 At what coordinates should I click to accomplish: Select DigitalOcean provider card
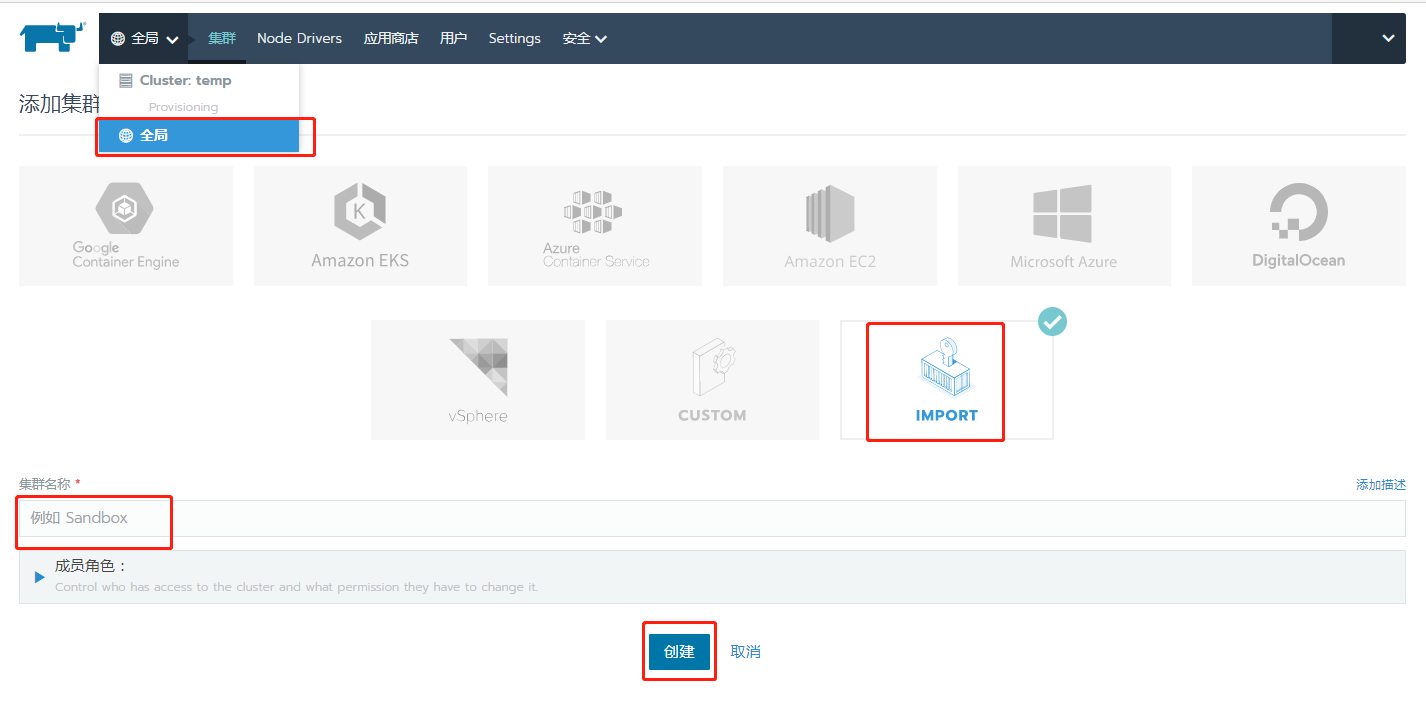pos(1299,226)
